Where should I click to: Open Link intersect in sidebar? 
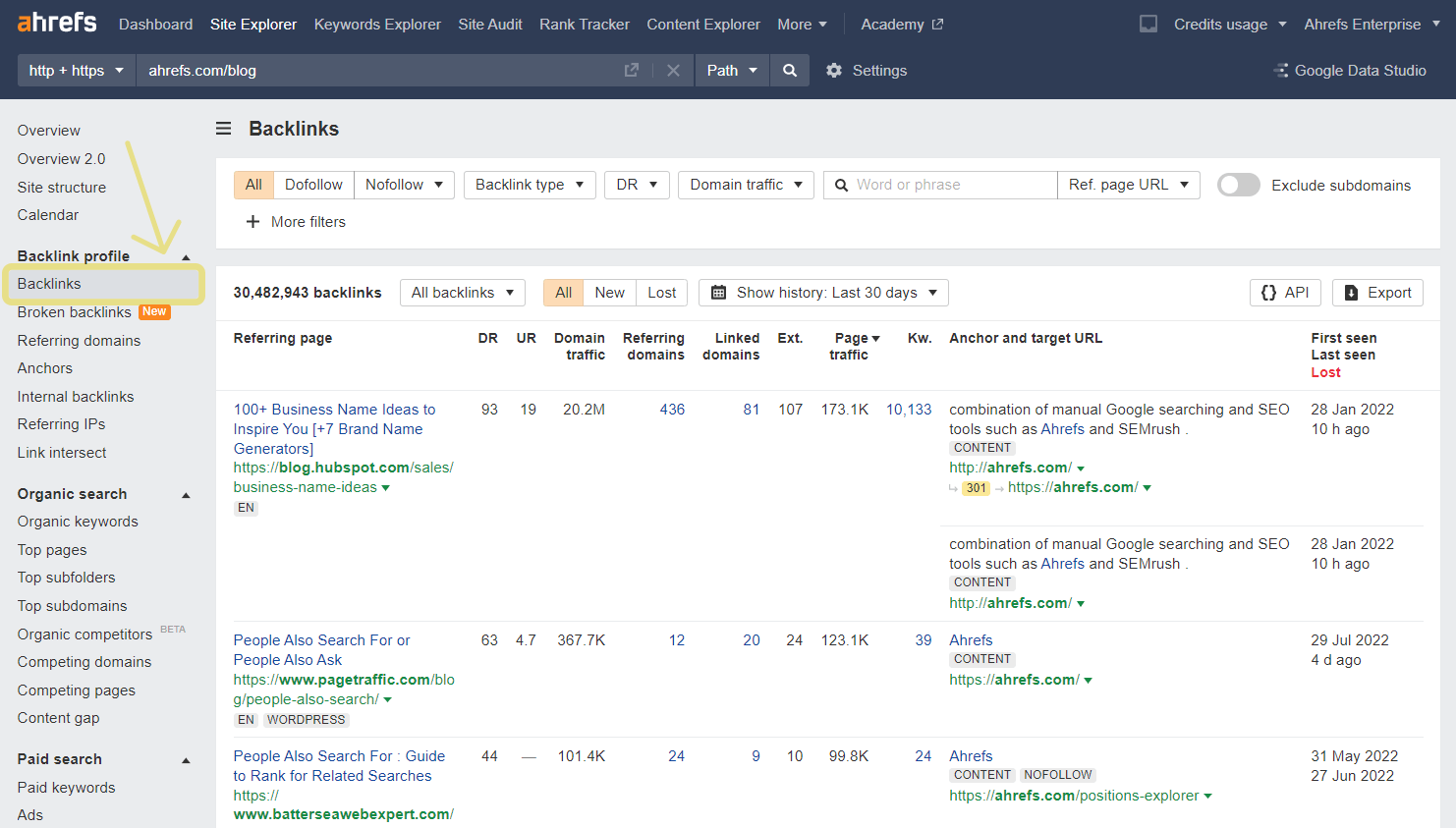[61, 453]
